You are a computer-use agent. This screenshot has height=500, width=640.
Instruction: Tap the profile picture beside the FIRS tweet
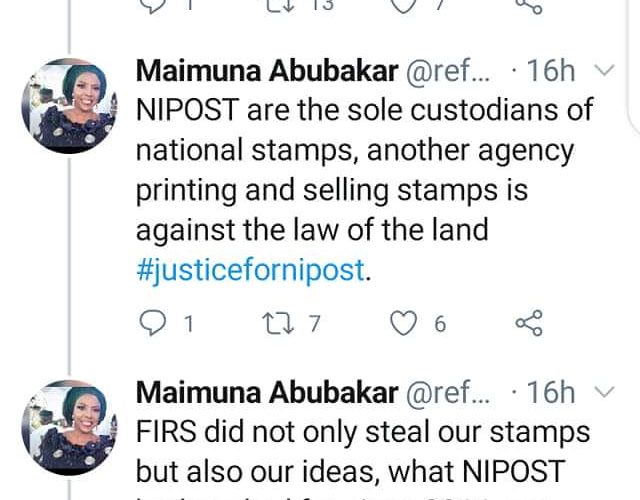pyautogui.click(x=65, y=422)
